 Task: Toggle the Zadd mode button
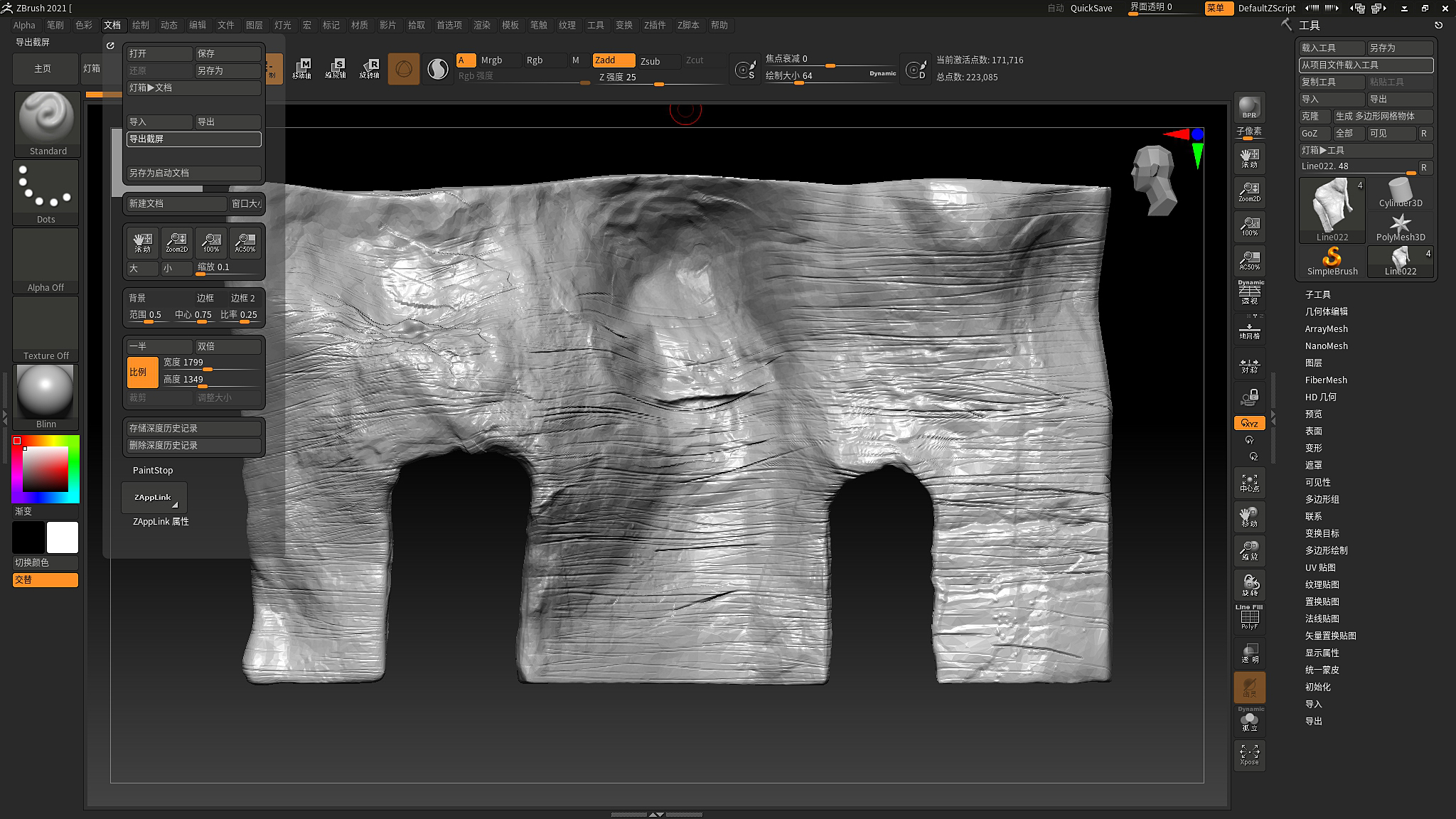pos(613,60)
